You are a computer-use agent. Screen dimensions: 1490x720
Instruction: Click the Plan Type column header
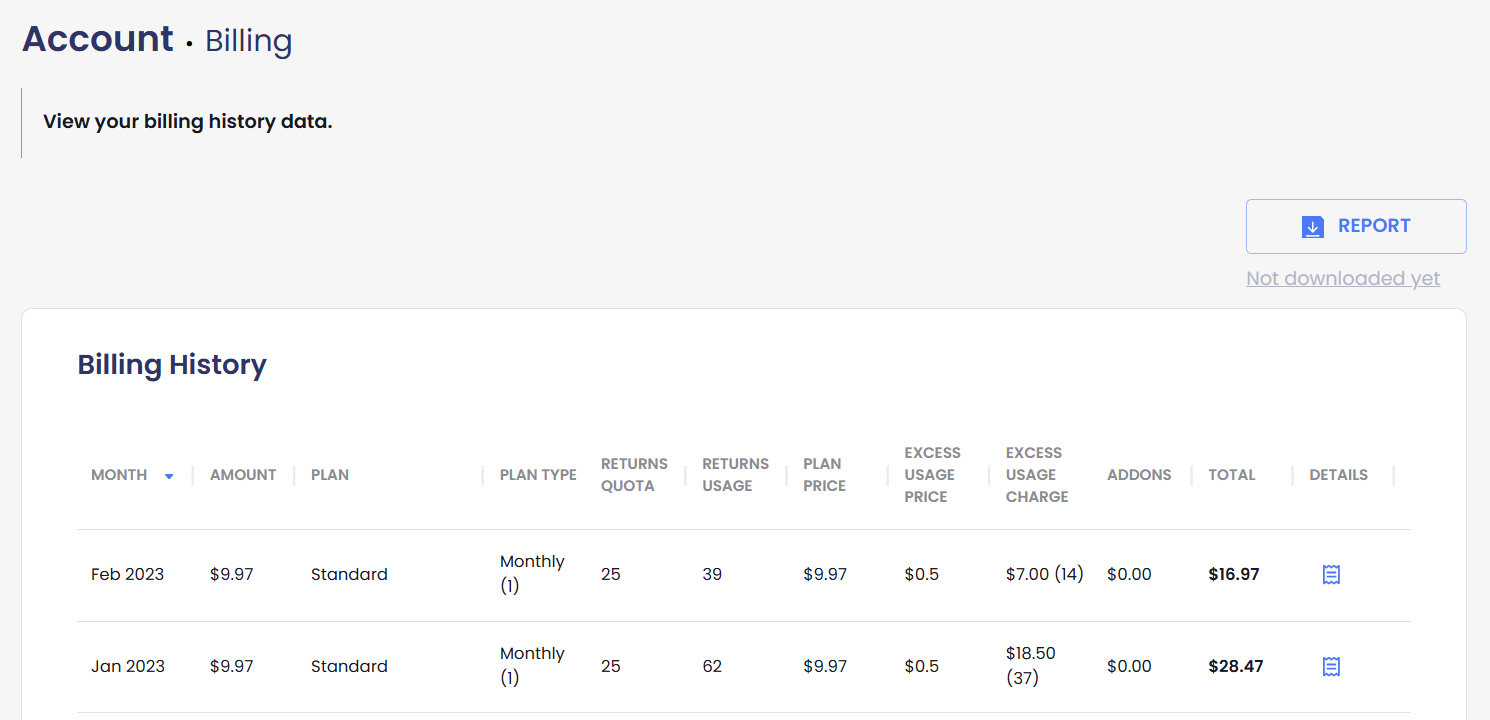click(538, 475)
